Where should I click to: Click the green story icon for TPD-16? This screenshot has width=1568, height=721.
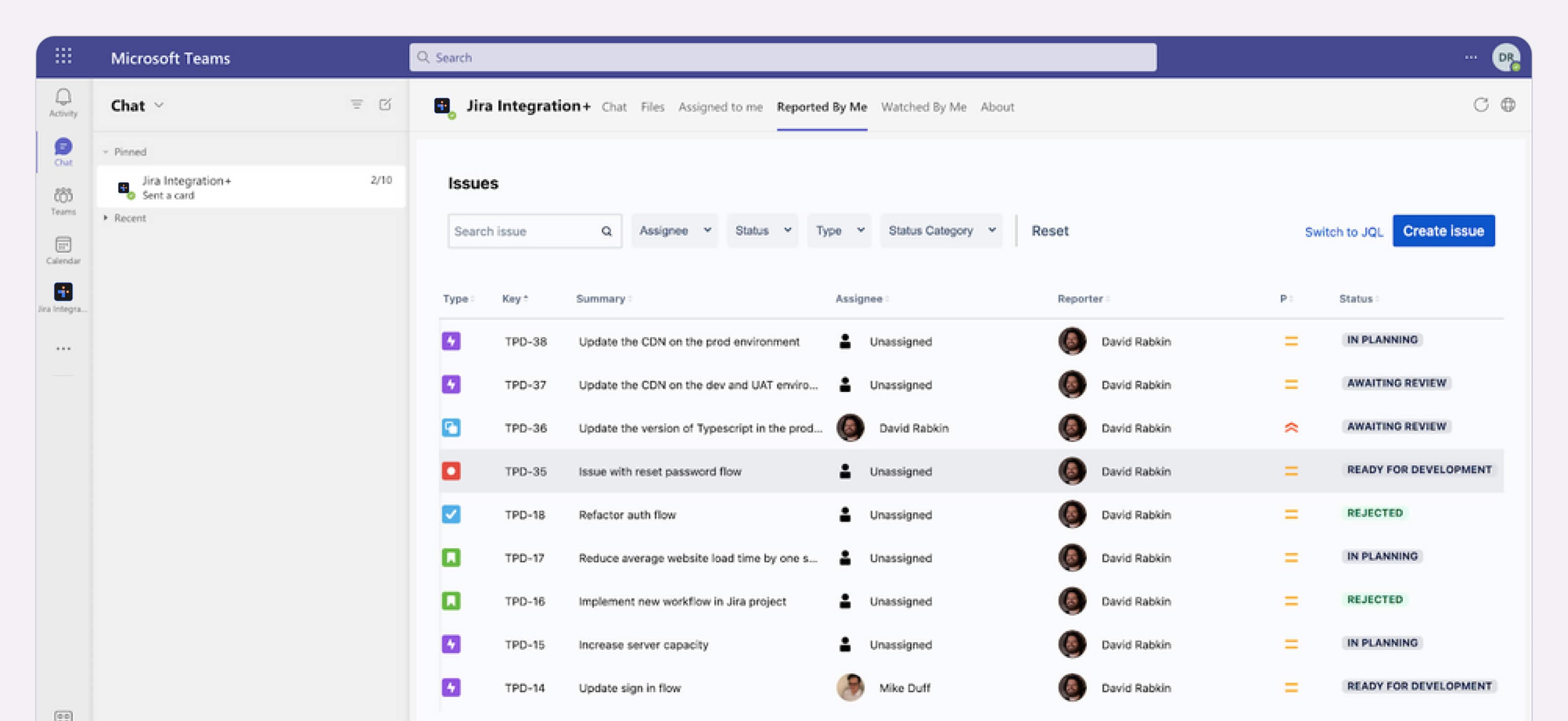tap(451, 601)
